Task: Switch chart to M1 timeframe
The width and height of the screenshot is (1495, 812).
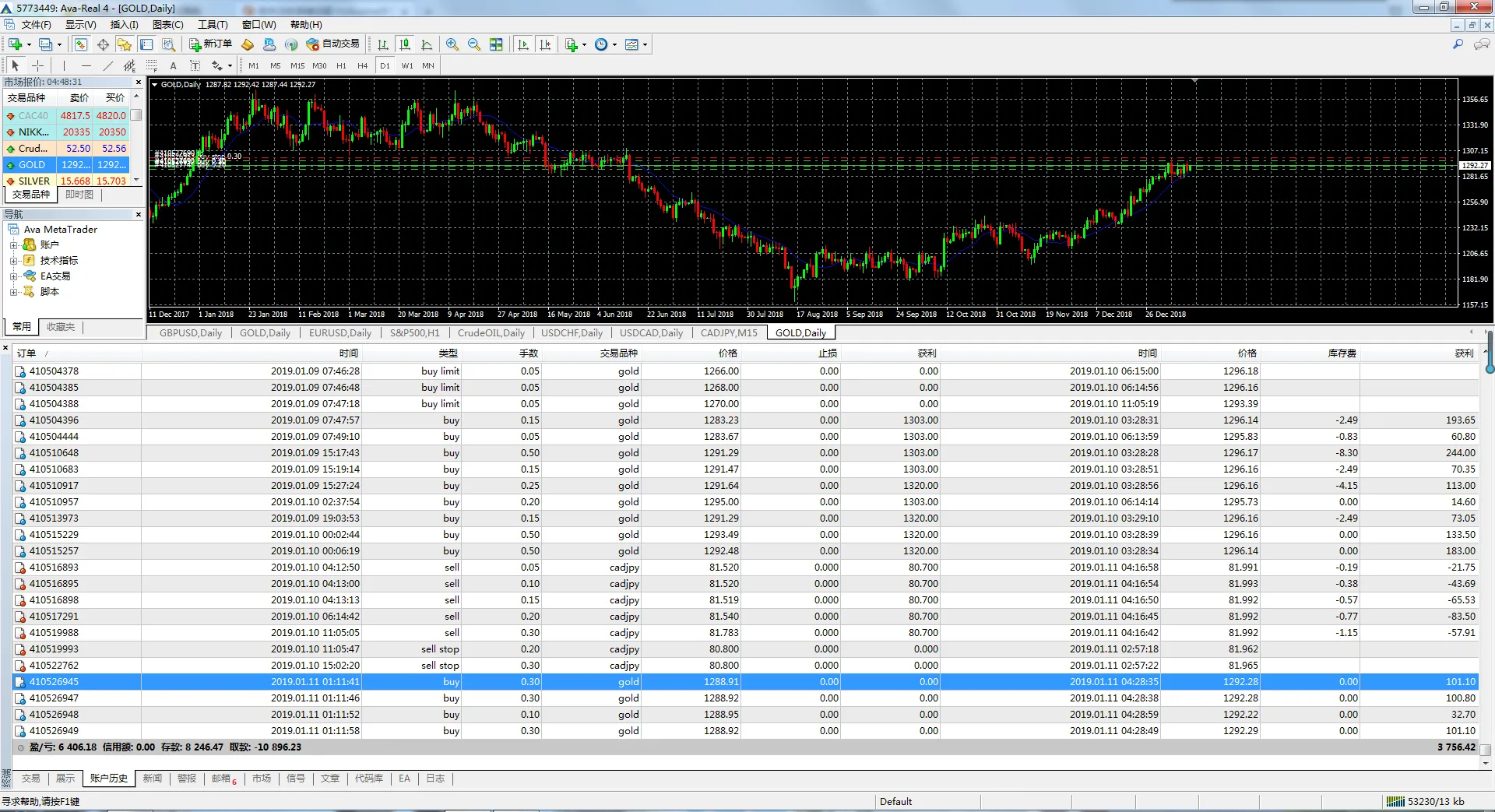Action: 254,65
